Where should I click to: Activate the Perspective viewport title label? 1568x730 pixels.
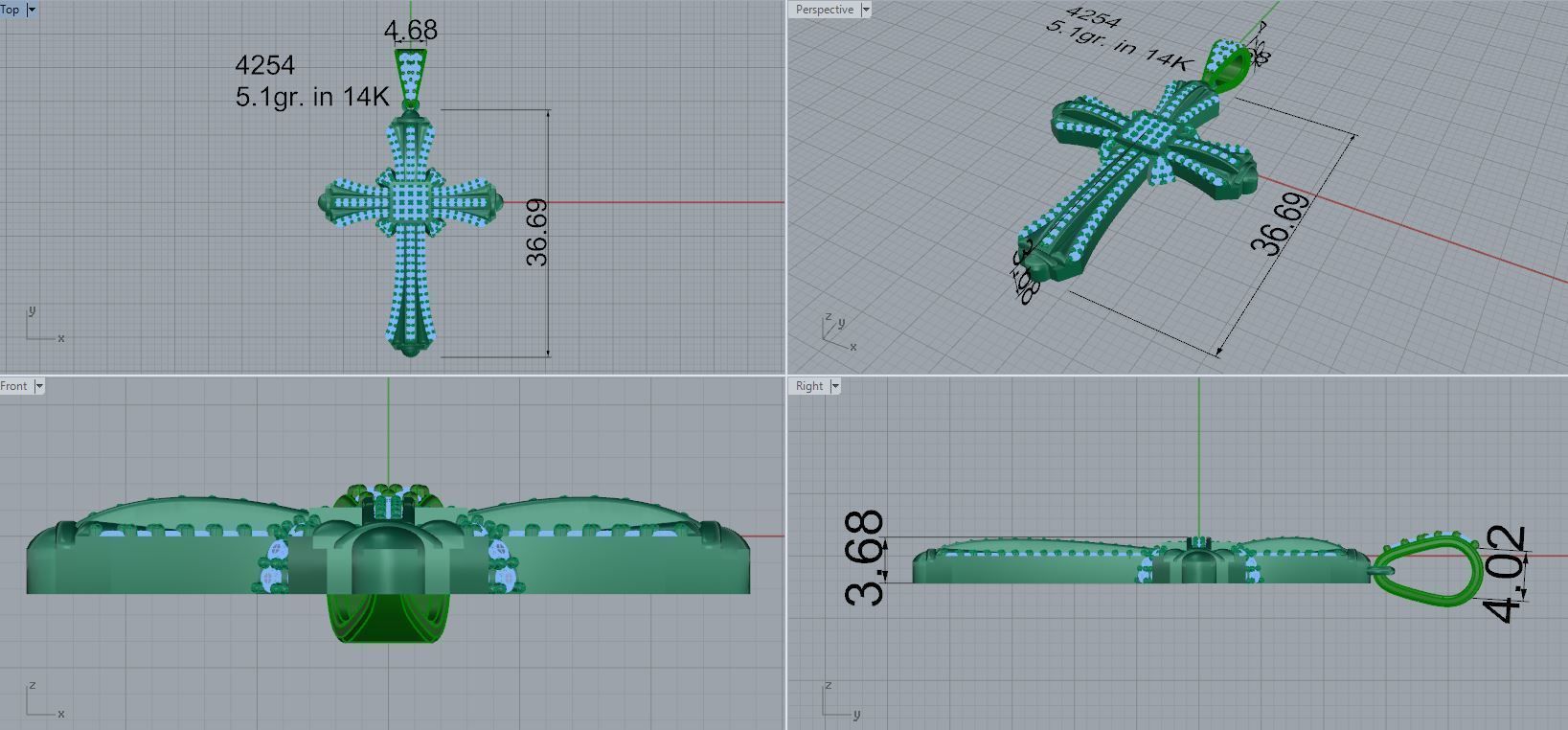[x=825, y=10]
